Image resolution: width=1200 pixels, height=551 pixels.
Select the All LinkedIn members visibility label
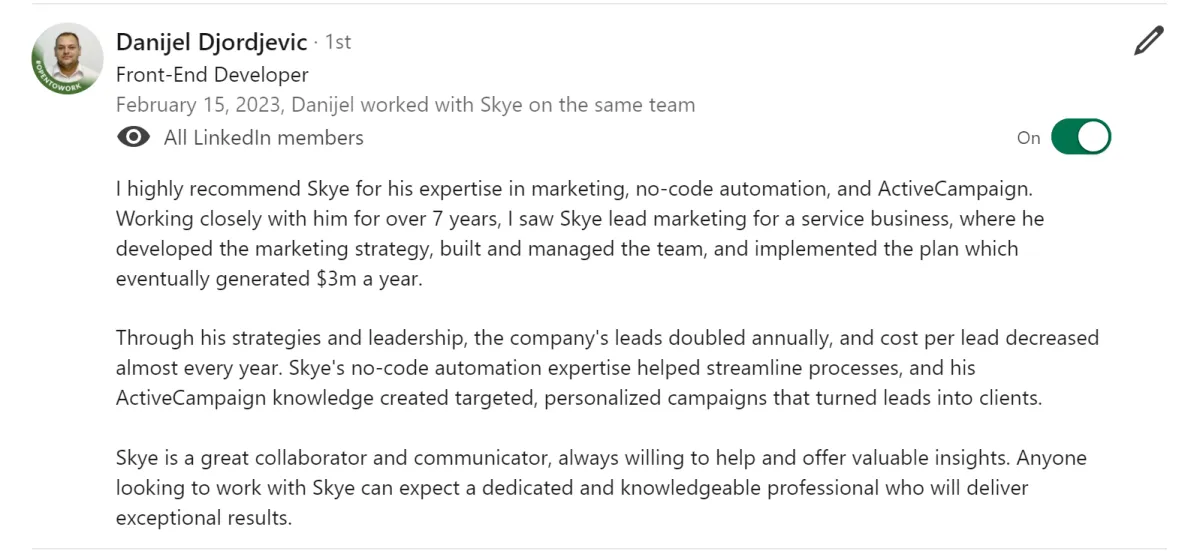[x=264, y=138]
